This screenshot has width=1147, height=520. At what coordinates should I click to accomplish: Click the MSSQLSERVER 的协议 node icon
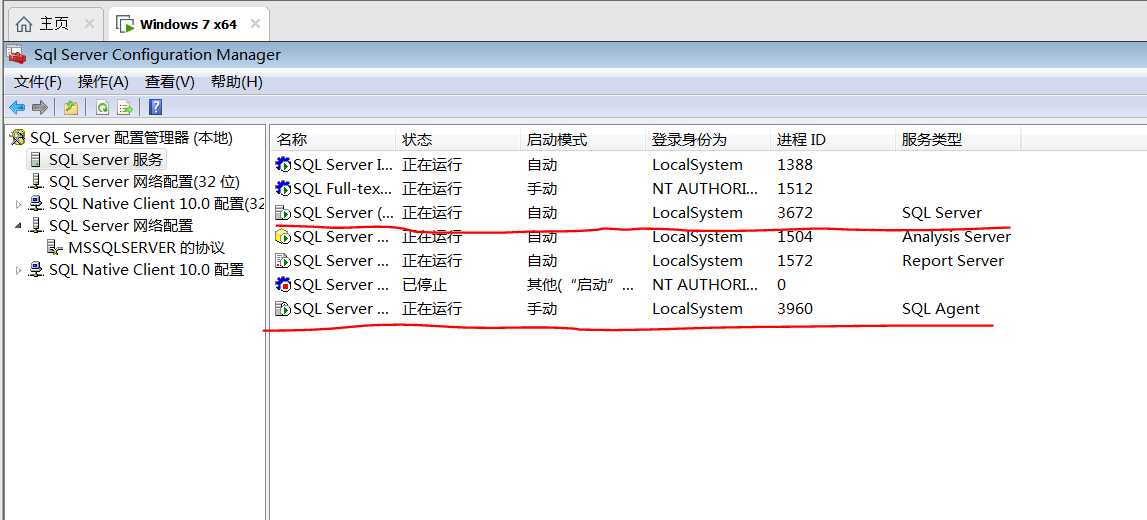pos(55,248)
